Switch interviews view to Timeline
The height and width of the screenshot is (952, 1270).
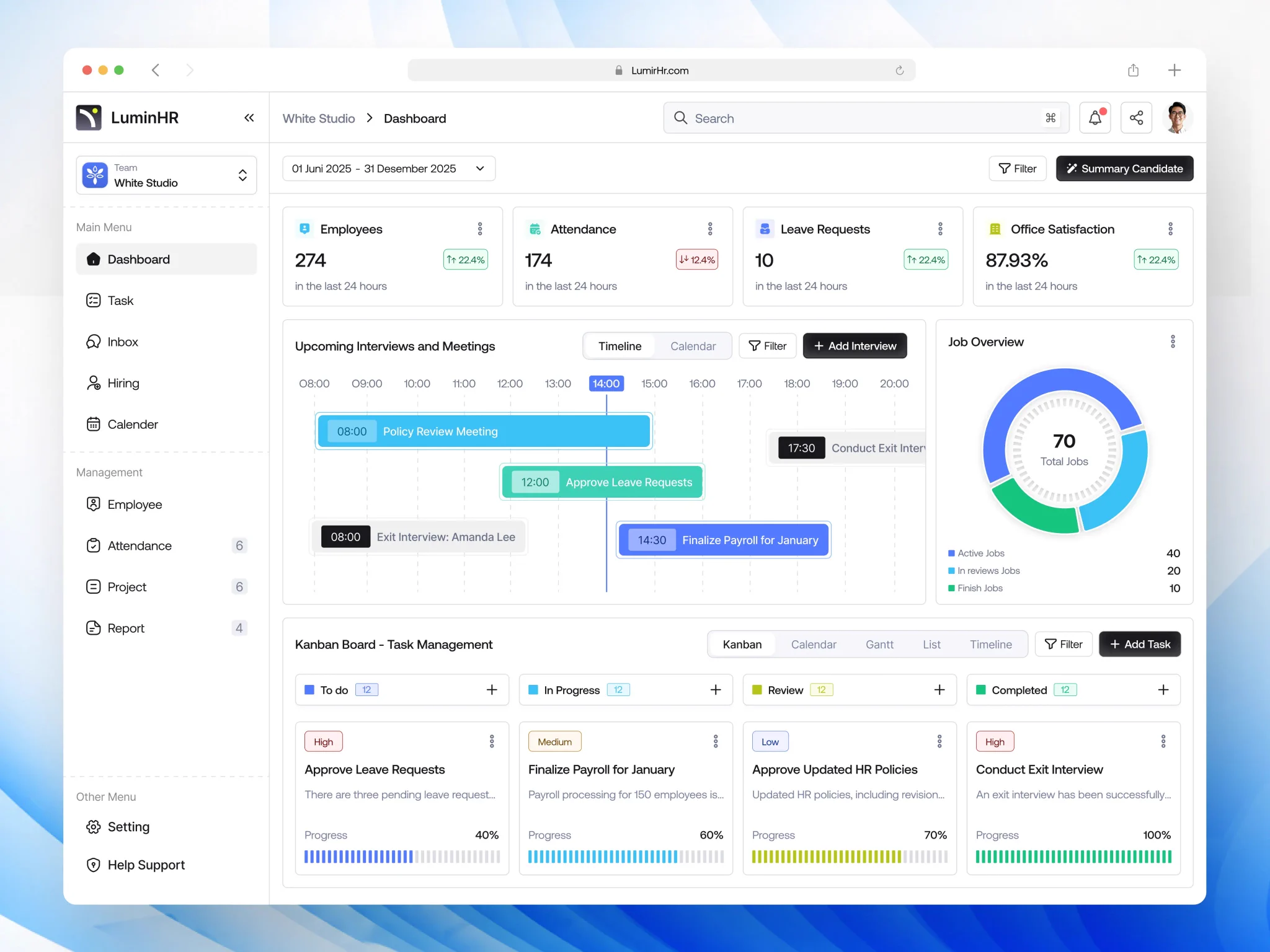pyautogui.click(x=619, y=346)
